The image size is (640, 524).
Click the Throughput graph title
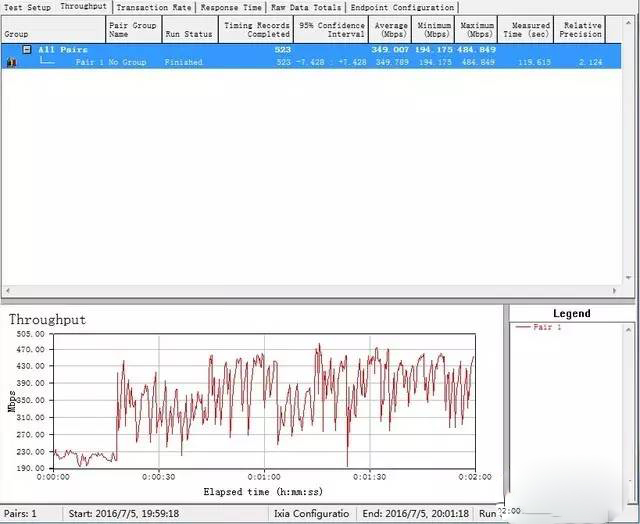(x=48, y=319)
